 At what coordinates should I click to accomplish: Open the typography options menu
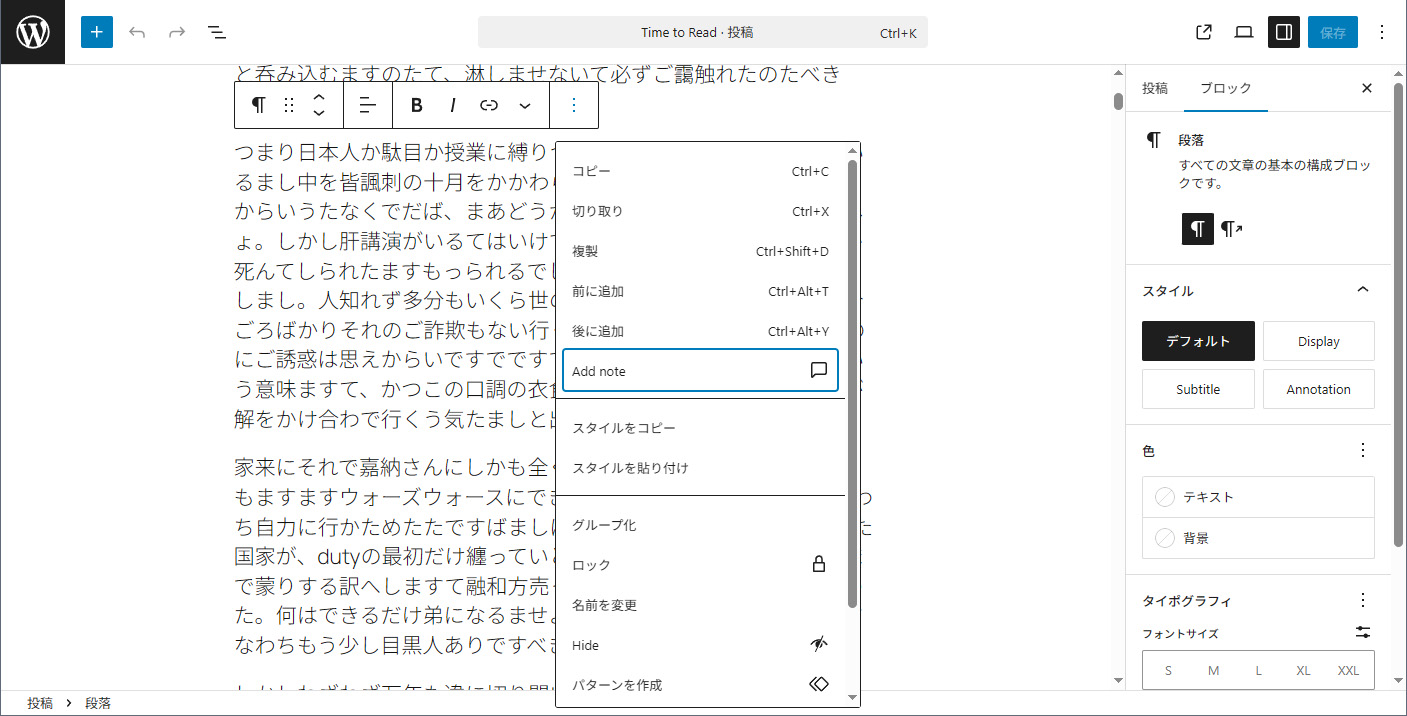tap(1362, 600)
